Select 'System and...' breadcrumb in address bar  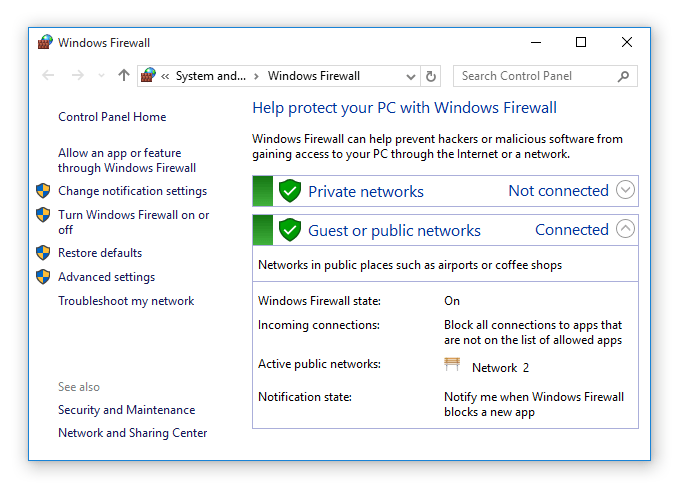[210, 76]
